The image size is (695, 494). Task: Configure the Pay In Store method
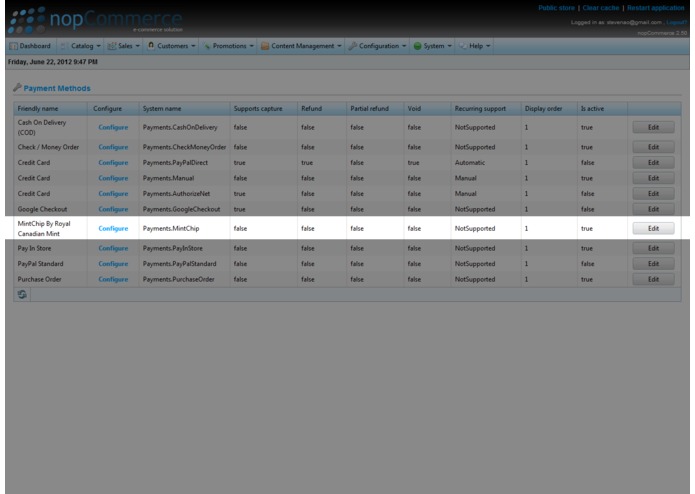[113, 248]
